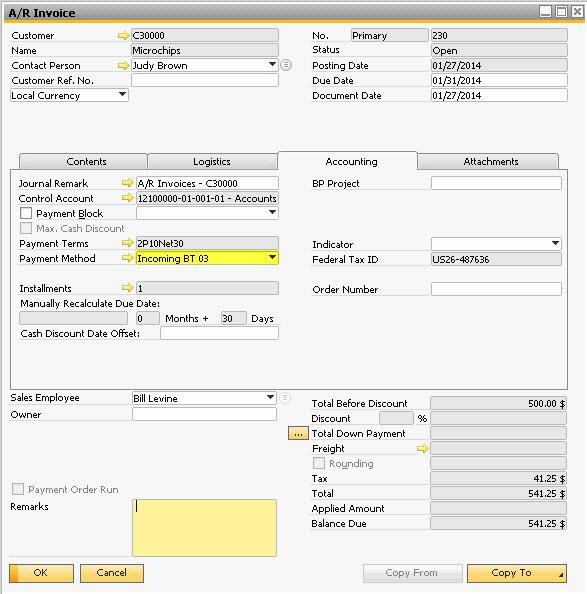
Task: Follow the Journal Remark link arrow
Action: click(x=127, y=183)
